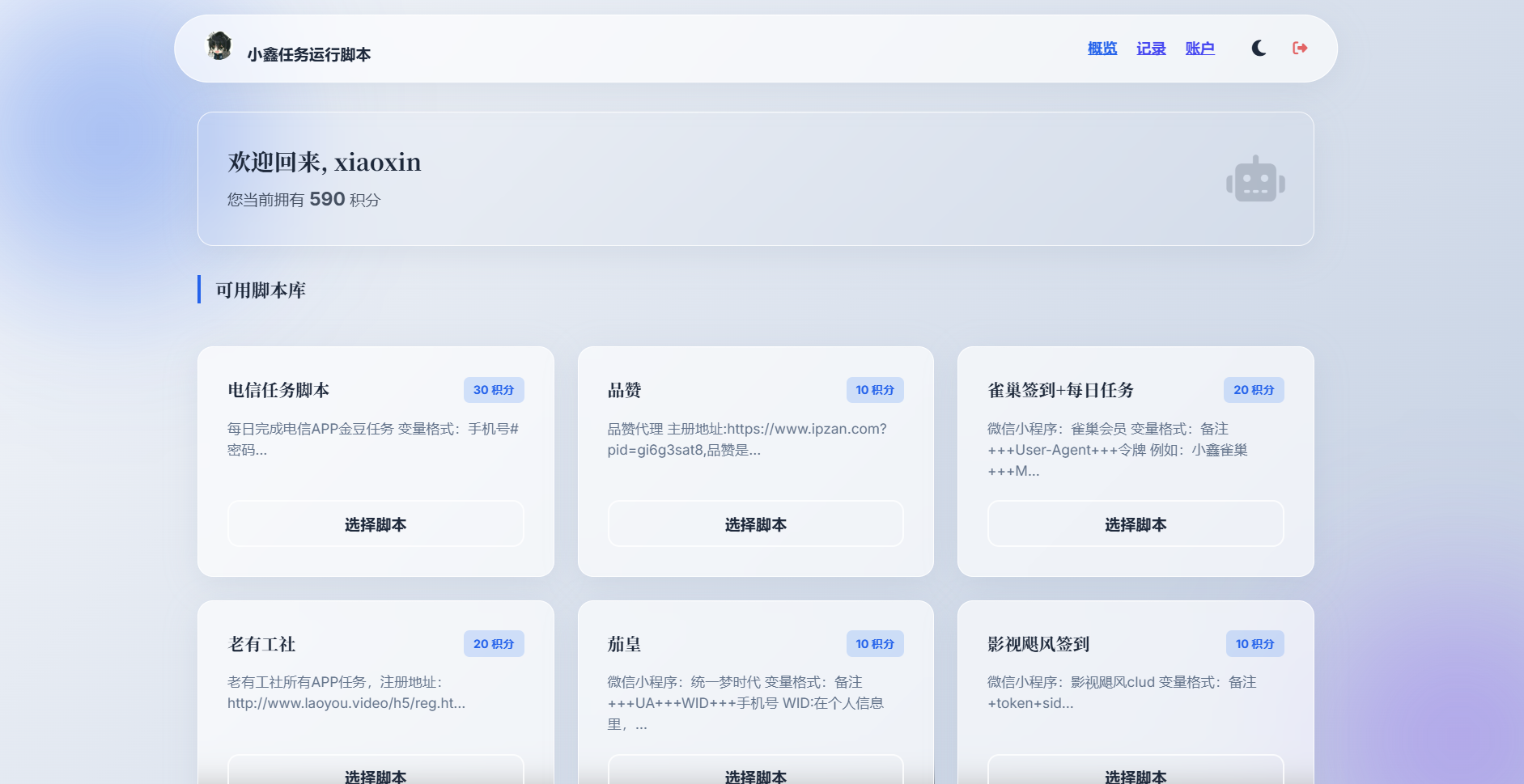Open the 概览 navigation item
This screenshot has height=784, width=1524.
tap(1101, 48)
